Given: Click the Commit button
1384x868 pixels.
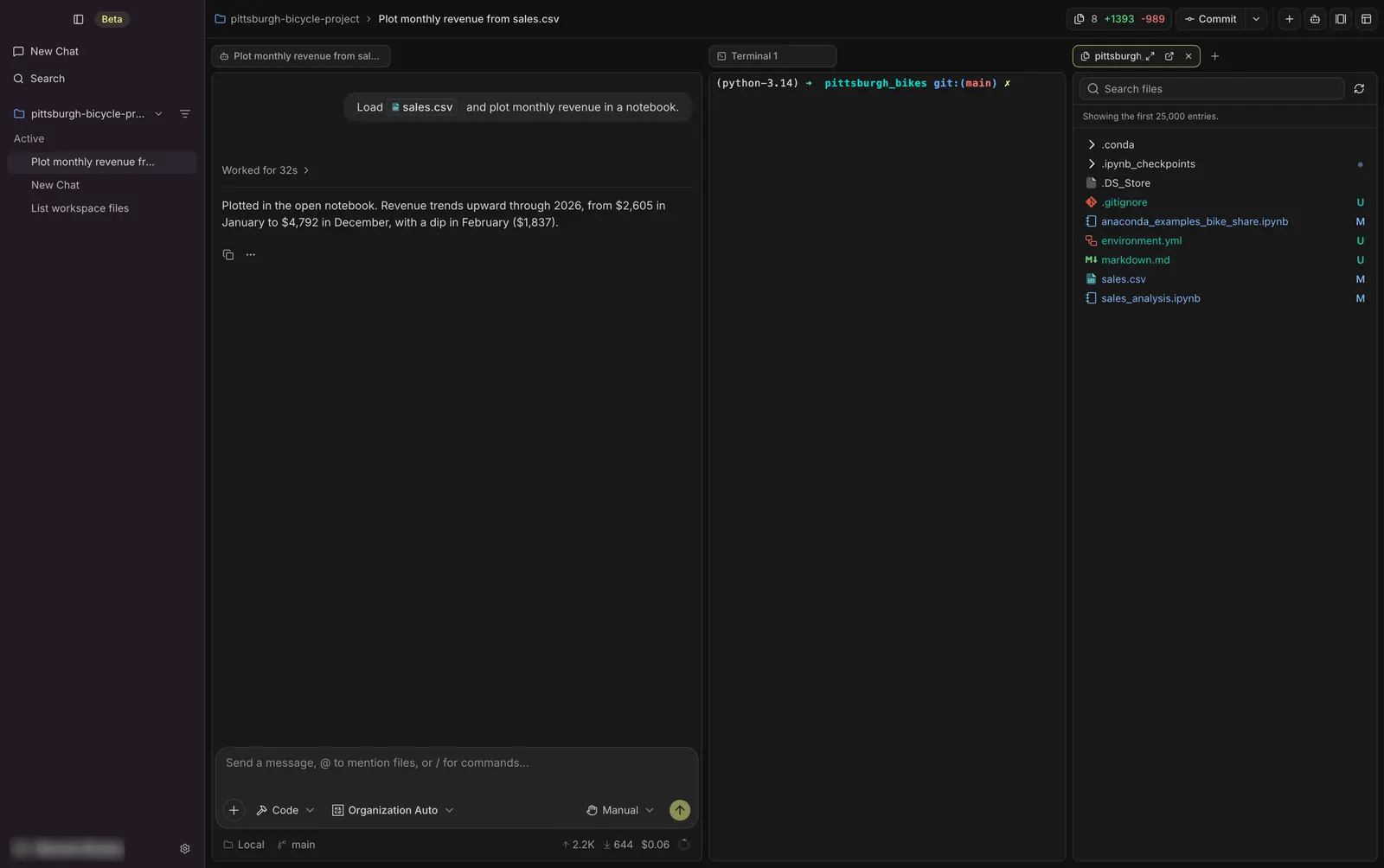Looking at the screenshot, I should [x=1211, y=19].
